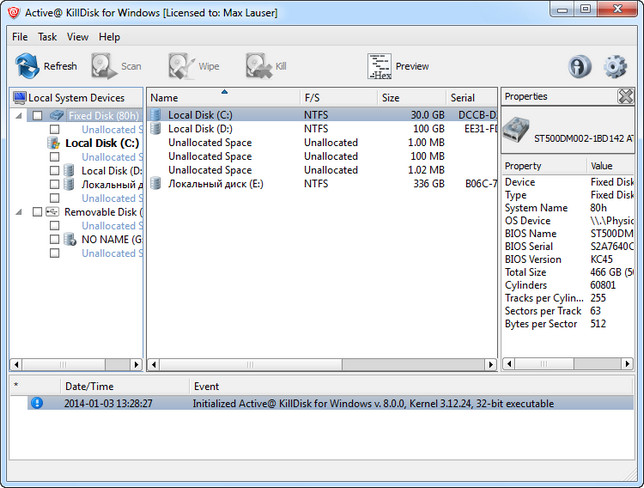Click right scroll arrow of volume list
The width and height of the screenshot is (644, 488).
click(x=490, y=364)
